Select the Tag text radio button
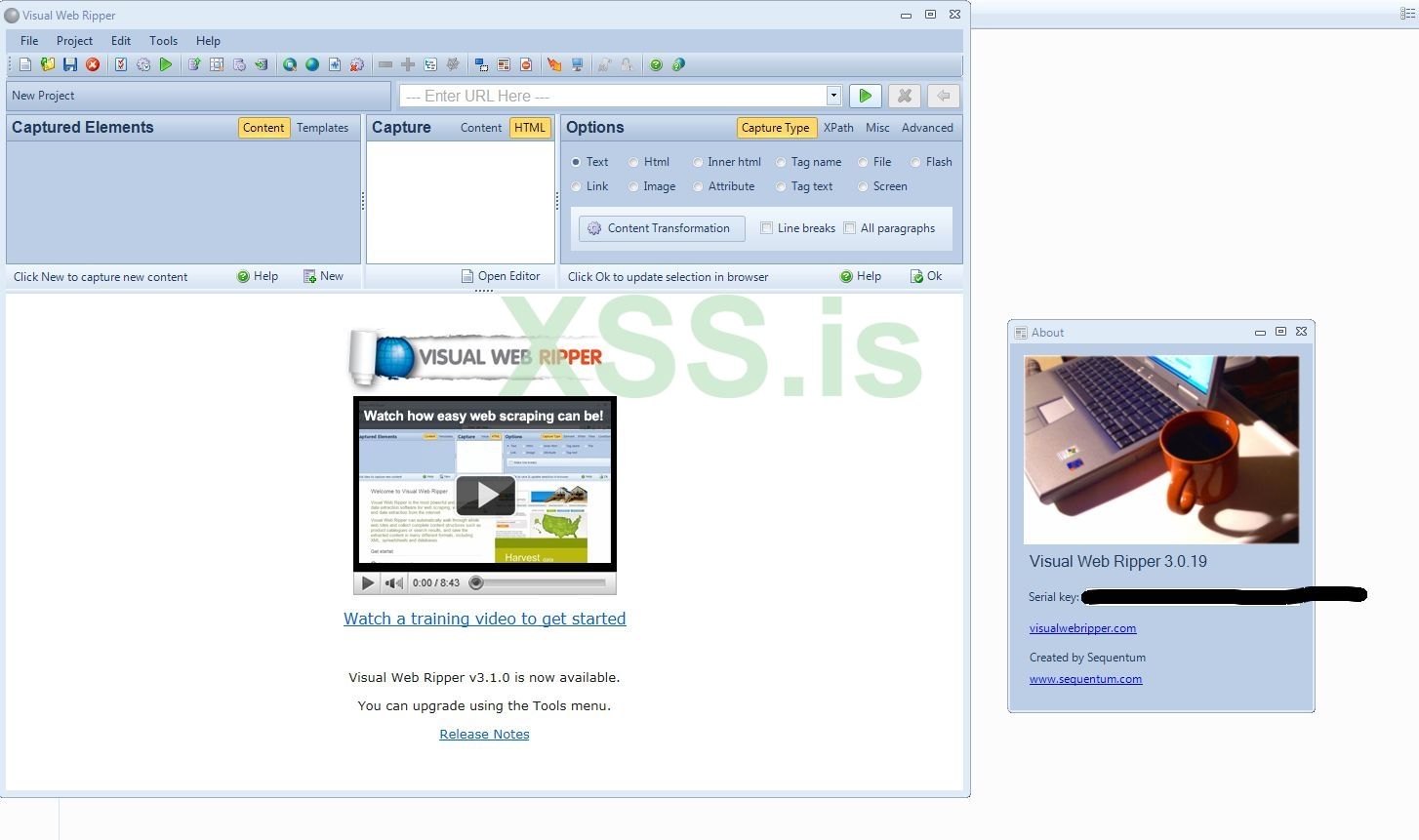The image size is (1419, 840). (x=781, y=186)
